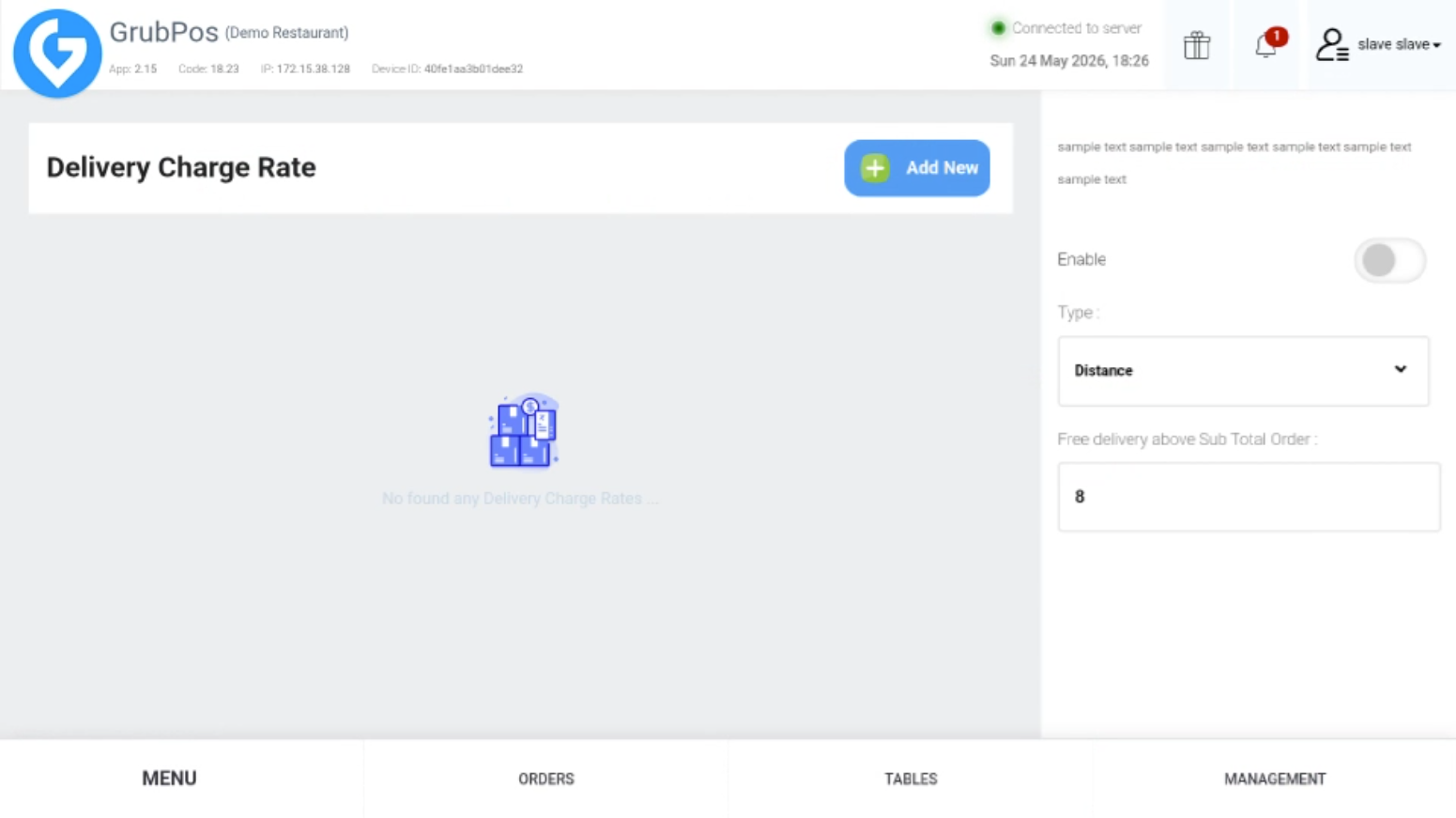This screenshot has height=818, width=1456.
Task: Switch to the MANAGEMENT tab
Action: point(1275,779)
